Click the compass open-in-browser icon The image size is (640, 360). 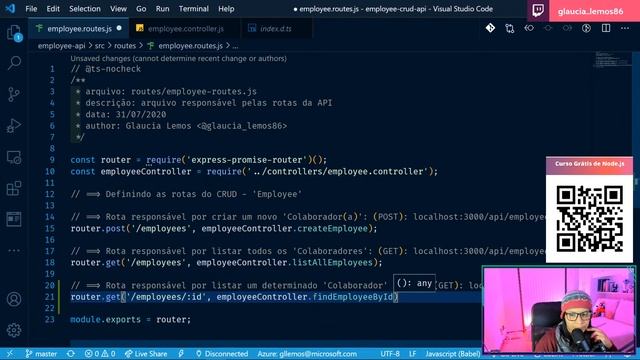tap(587, 28)
